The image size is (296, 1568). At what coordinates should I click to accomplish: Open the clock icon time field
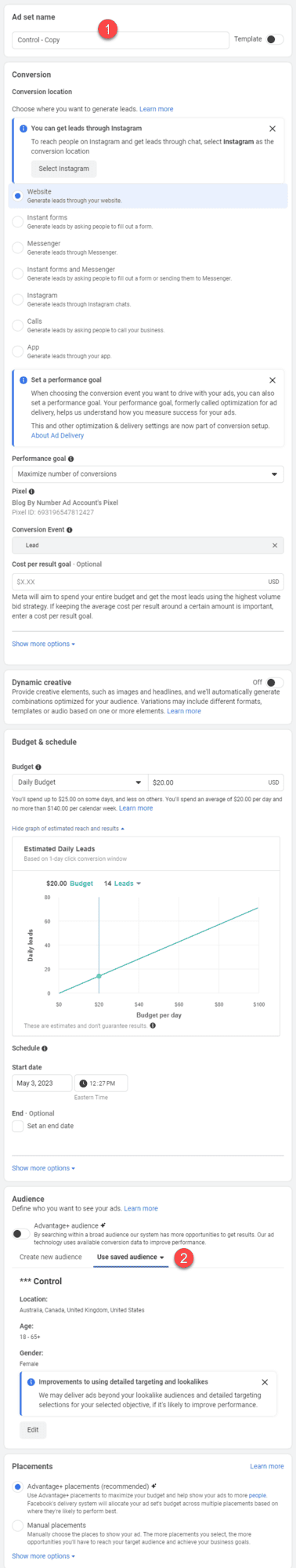click(101, 1083)
